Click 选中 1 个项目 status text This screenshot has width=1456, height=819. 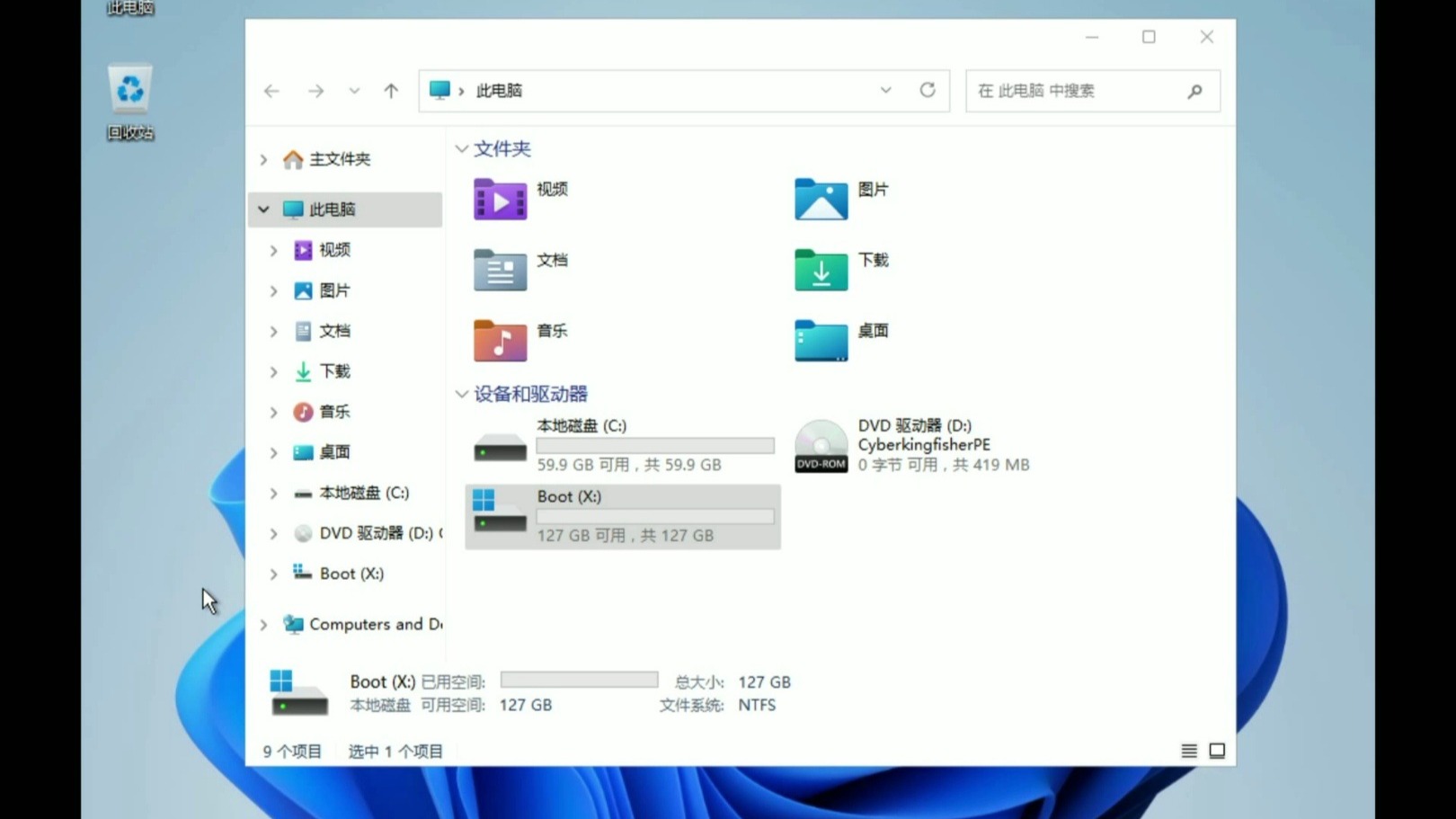point(395,752)
